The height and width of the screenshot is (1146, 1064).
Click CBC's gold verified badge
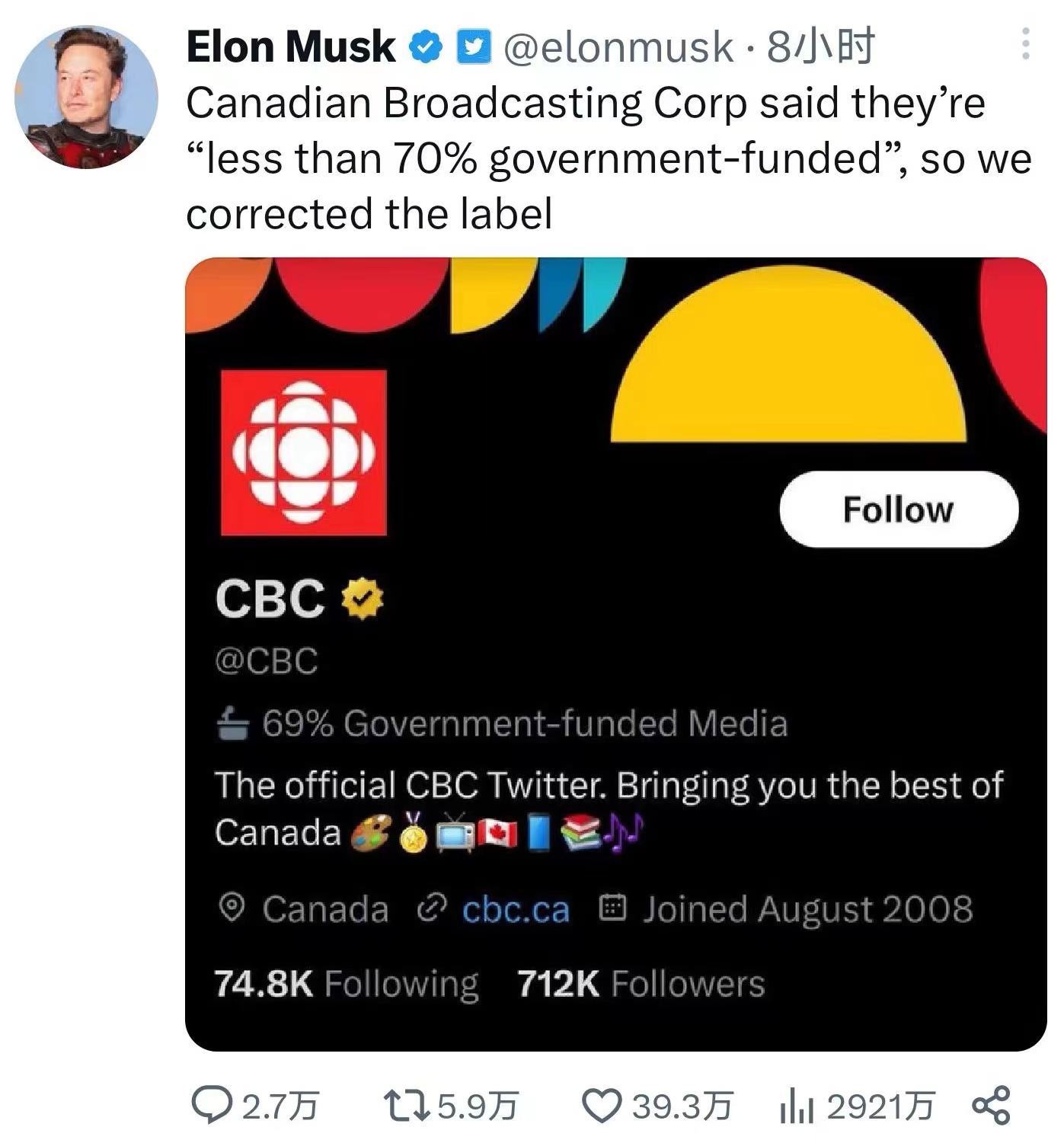(360, 601)
